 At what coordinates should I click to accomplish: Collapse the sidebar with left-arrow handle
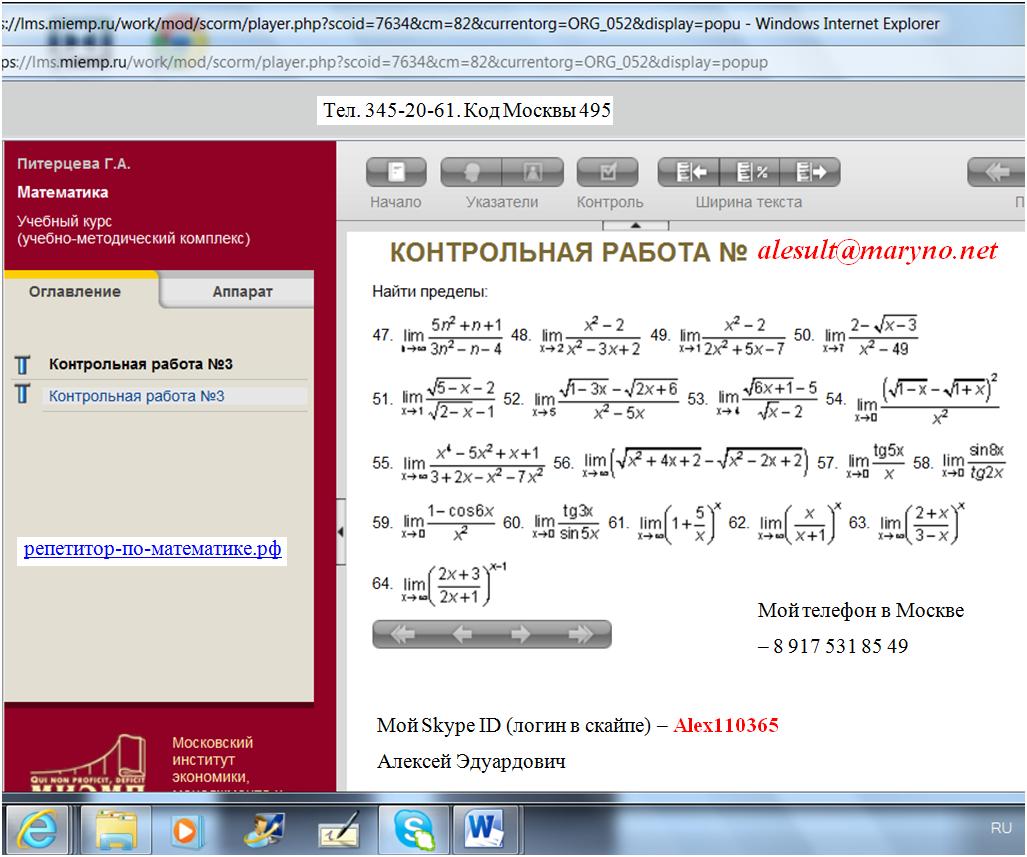341,531
